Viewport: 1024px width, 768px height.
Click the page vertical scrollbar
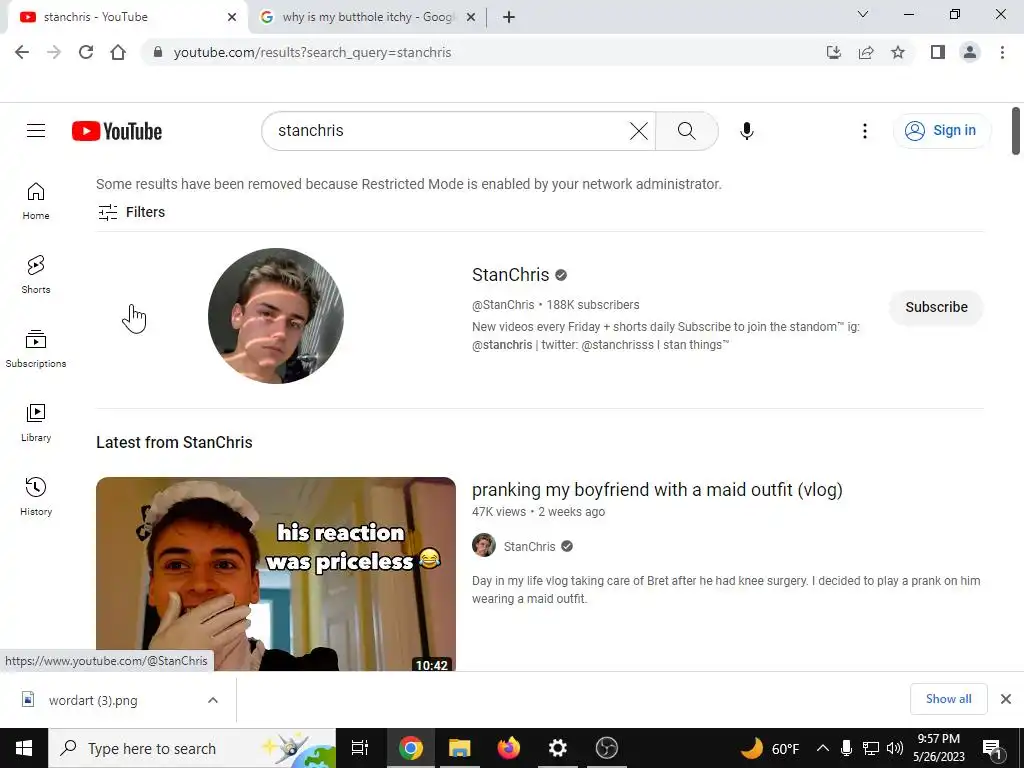pos(1016,131)
